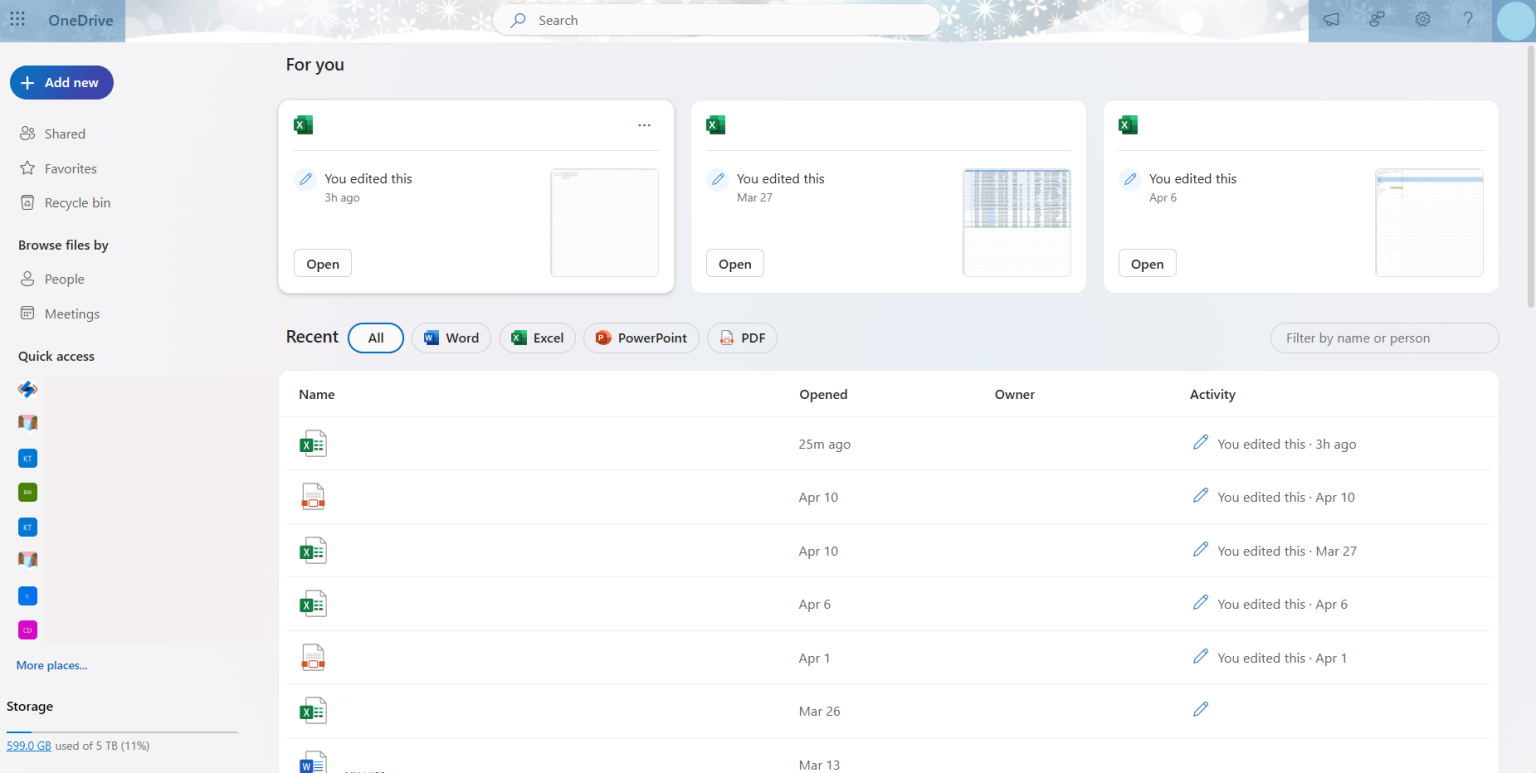The height and width of the screenshot is (773, 1536).
Task: Click the Word file icon in the Recent list
Action: click(313, 762)
